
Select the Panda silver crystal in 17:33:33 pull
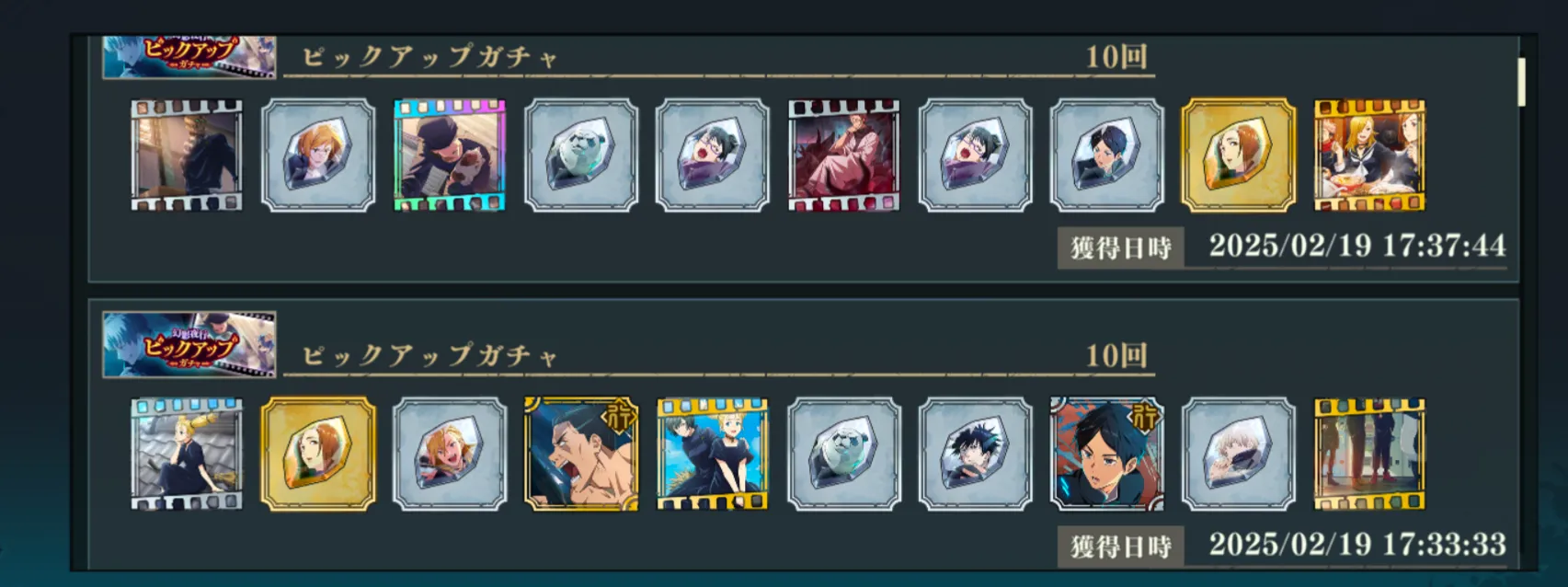pos(844,454)
